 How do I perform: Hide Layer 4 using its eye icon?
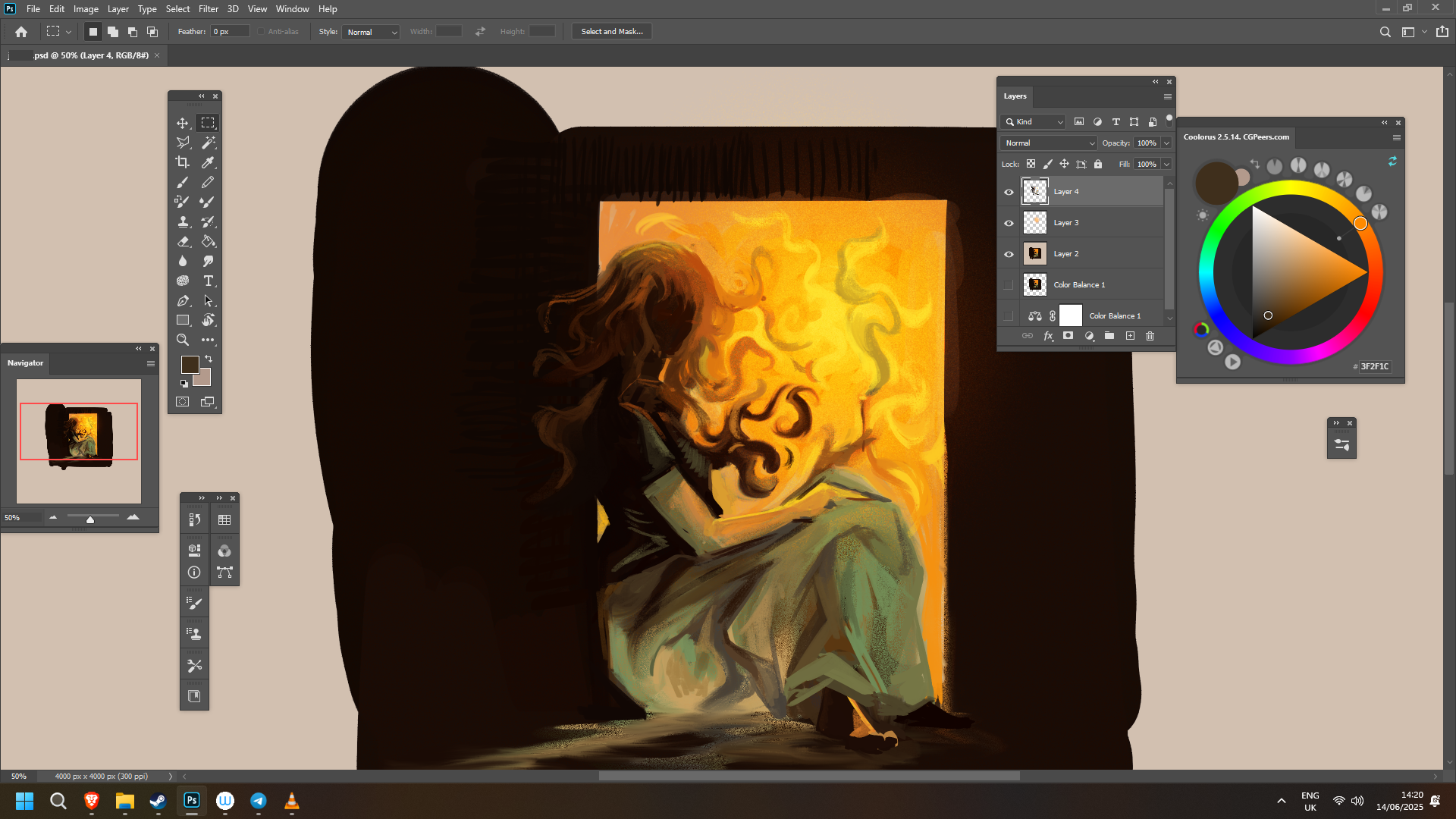(1009, 192)
